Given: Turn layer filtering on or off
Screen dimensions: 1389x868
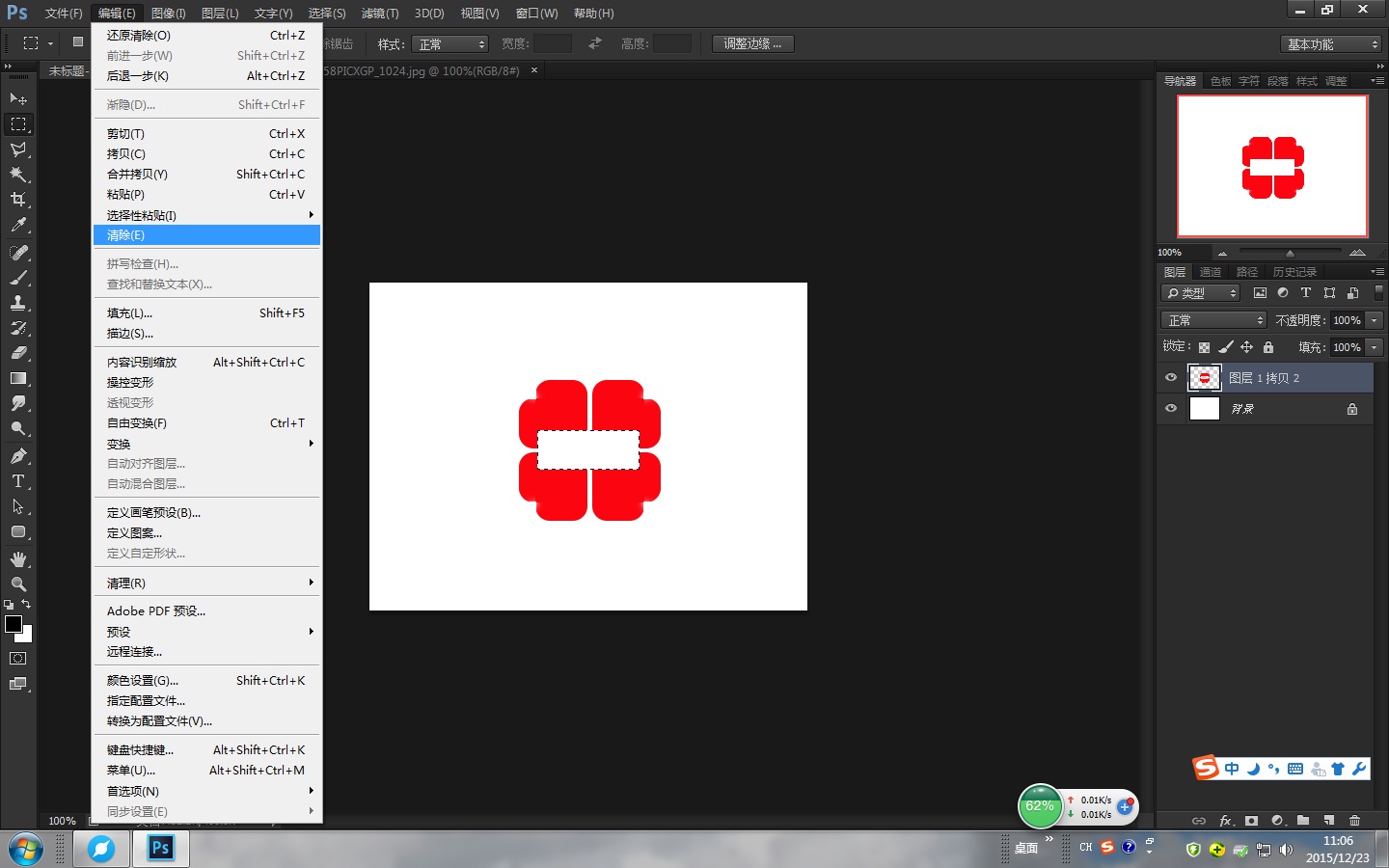Looking at the screenshot, I should pyautogui.click(x=1378, y=293).
